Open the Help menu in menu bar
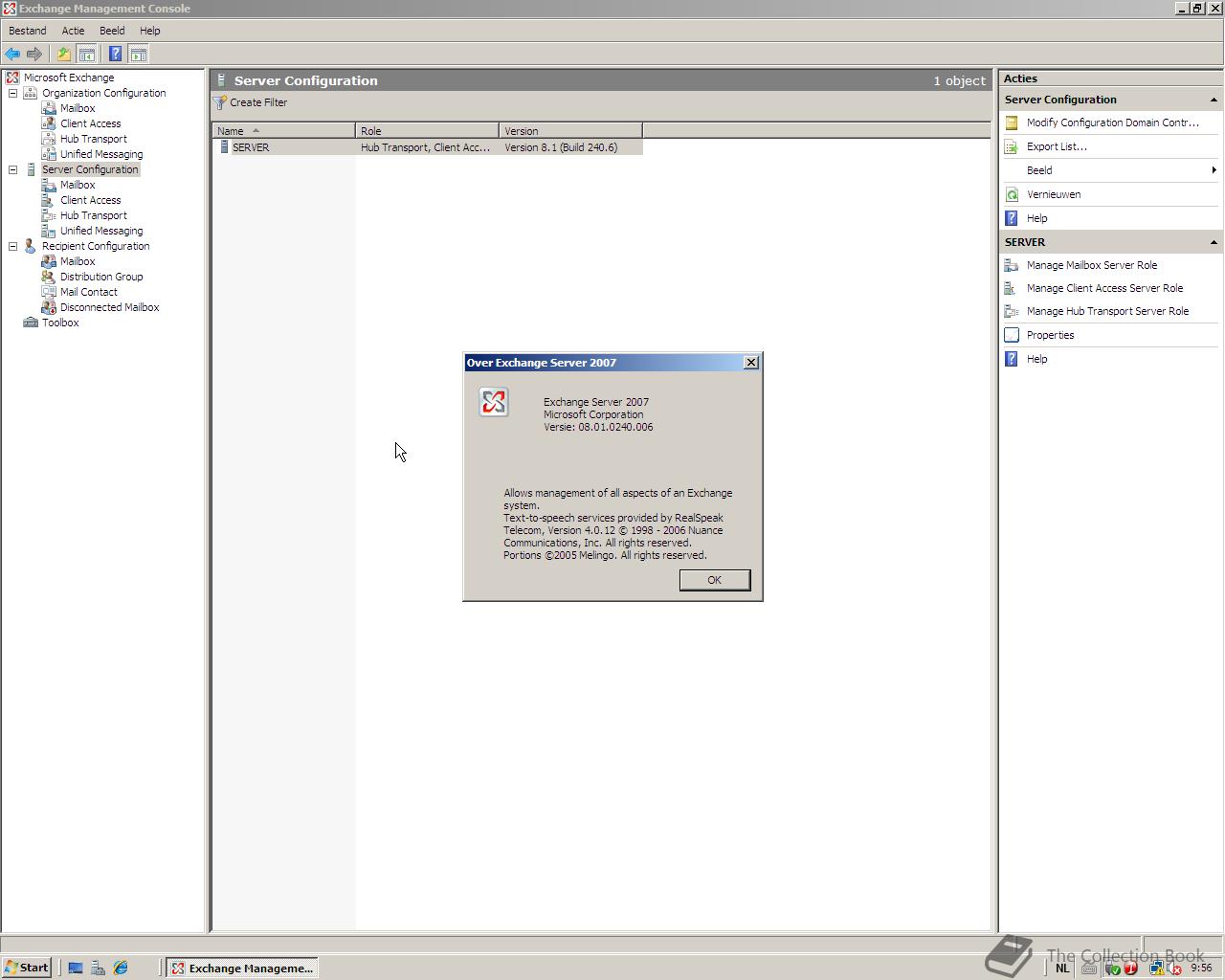 click(150, 31)
